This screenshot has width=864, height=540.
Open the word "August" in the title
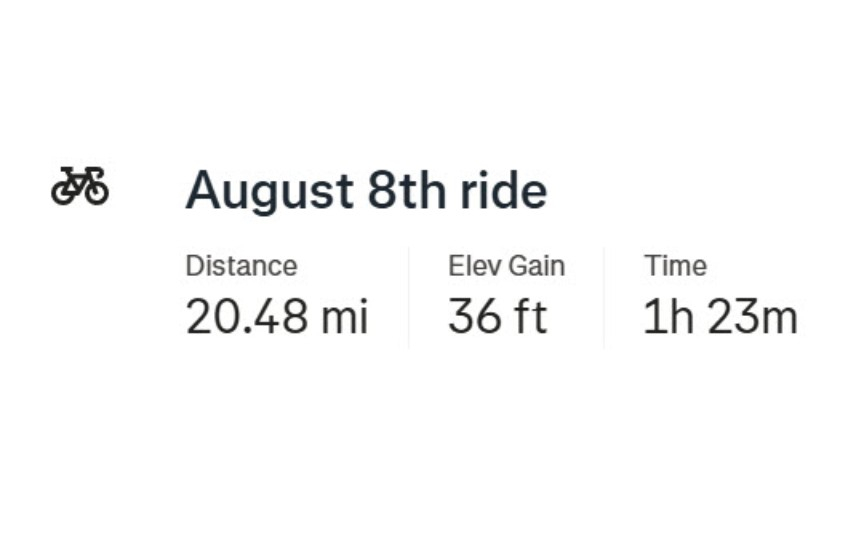(x=269, y=192)
